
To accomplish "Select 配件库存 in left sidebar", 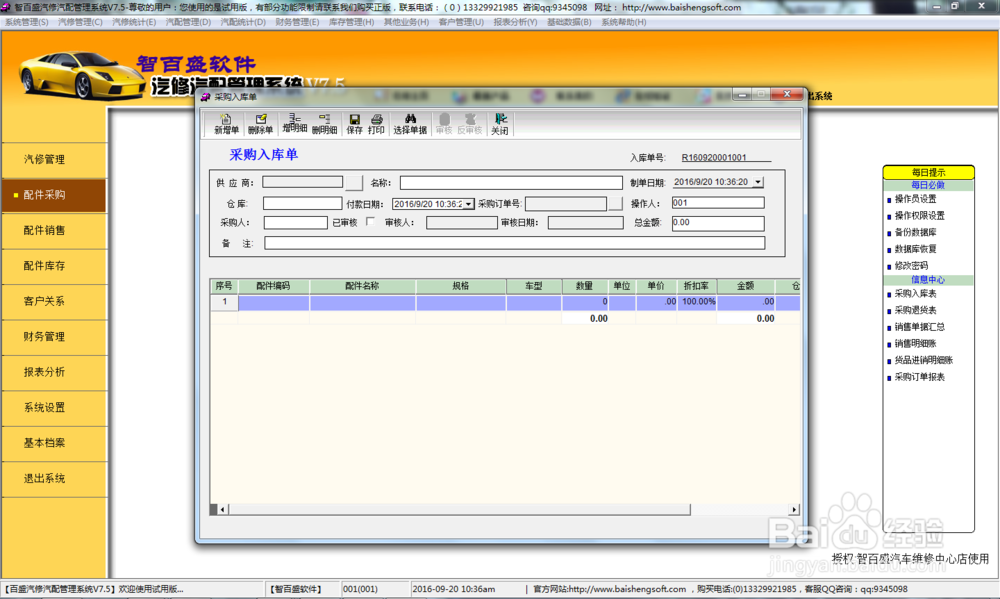I will 54,266.
